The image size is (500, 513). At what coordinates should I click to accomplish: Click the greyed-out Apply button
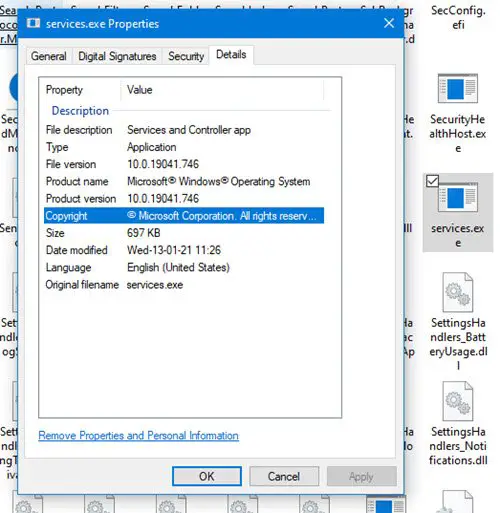pos(361,476)
